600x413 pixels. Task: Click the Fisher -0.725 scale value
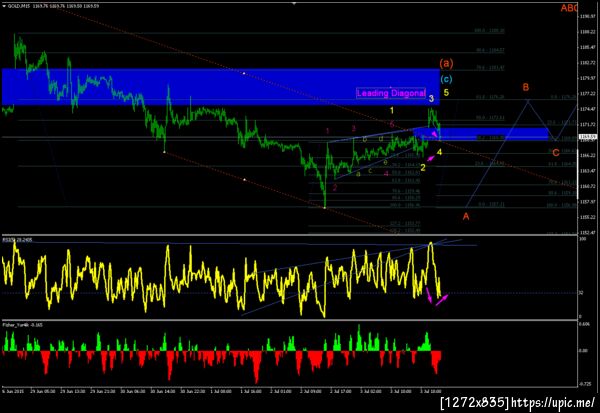pos(585,384)
